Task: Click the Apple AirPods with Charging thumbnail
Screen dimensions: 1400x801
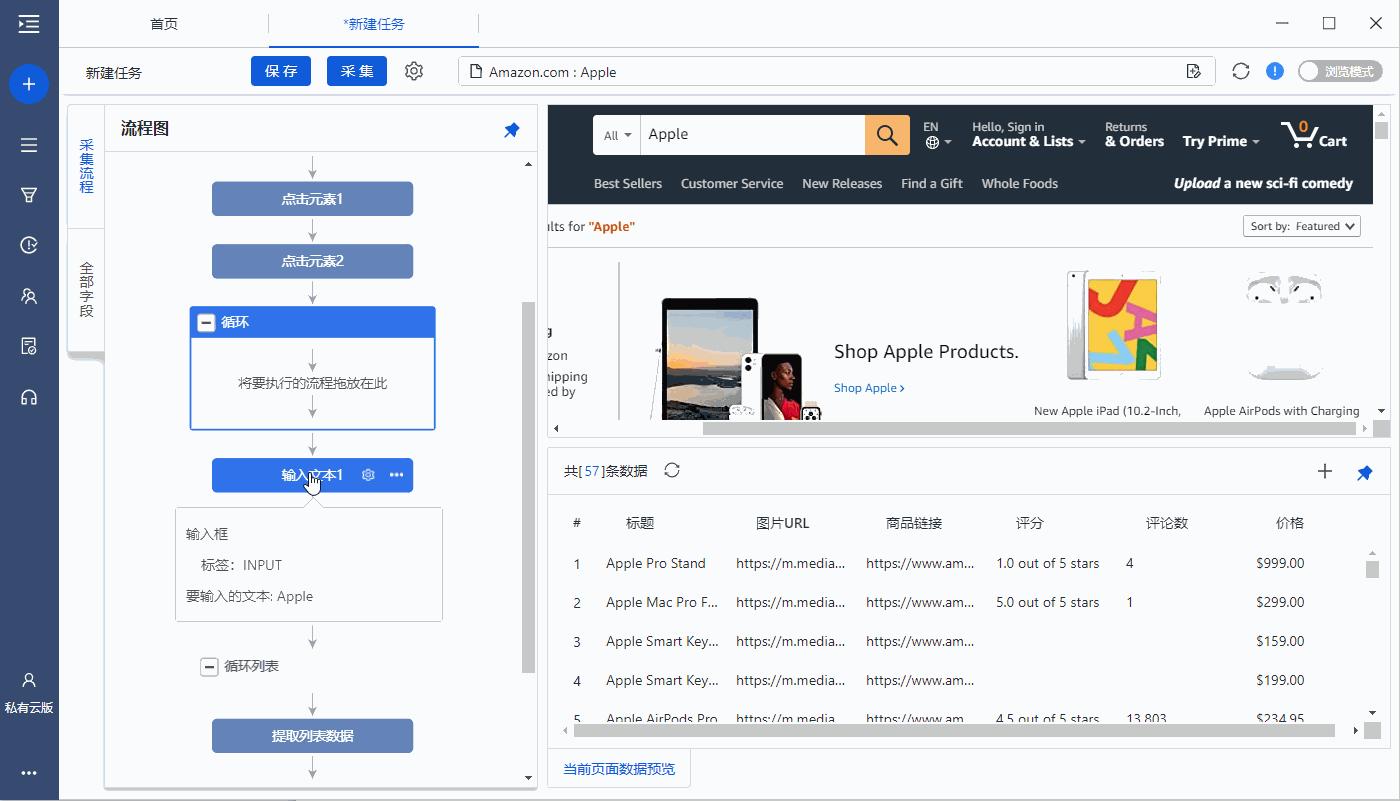Action: tap(1283, 326)
